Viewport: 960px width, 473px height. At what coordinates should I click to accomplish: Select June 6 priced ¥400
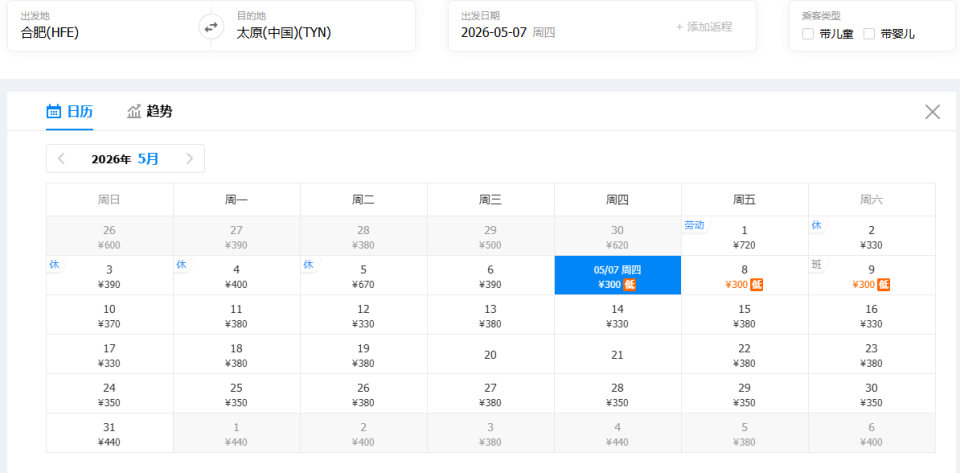(872, 433)
